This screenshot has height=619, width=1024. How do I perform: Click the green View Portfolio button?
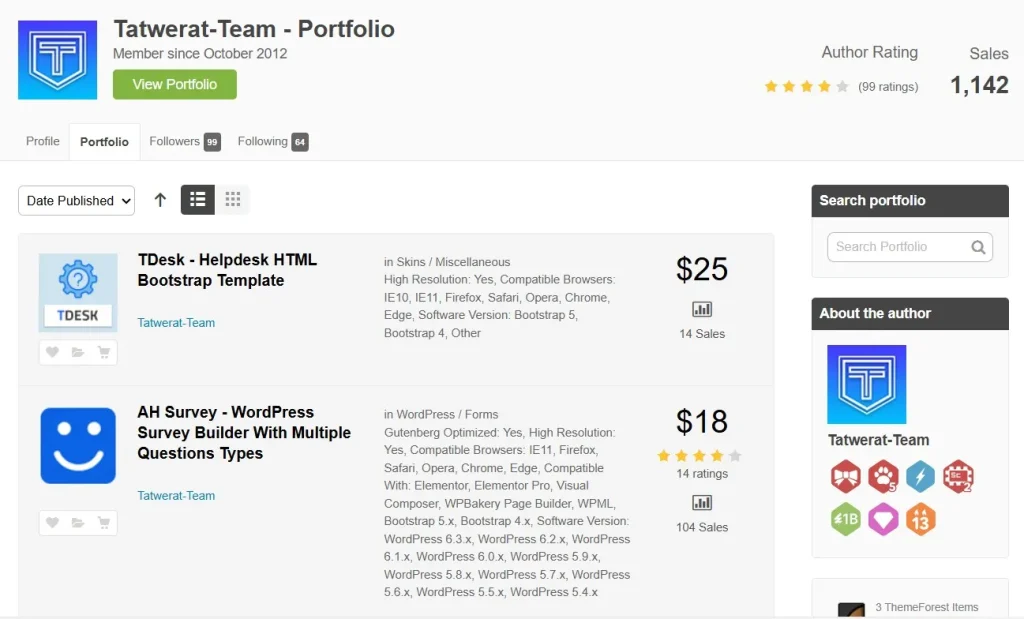pyautogui.click(x=175, y=84)
